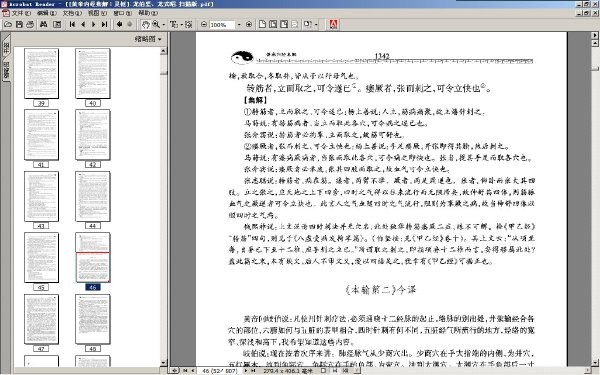600x375 pixels.
Task: Open the 视图 (View) menu
Action: point(97,13)
